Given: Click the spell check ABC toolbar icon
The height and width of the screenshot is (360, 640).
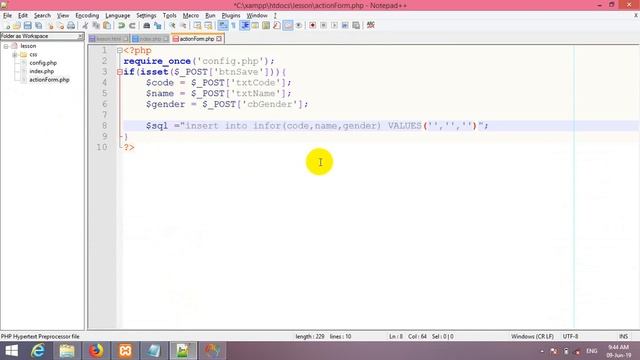Looking at the screenshot, I should [371, 25].
